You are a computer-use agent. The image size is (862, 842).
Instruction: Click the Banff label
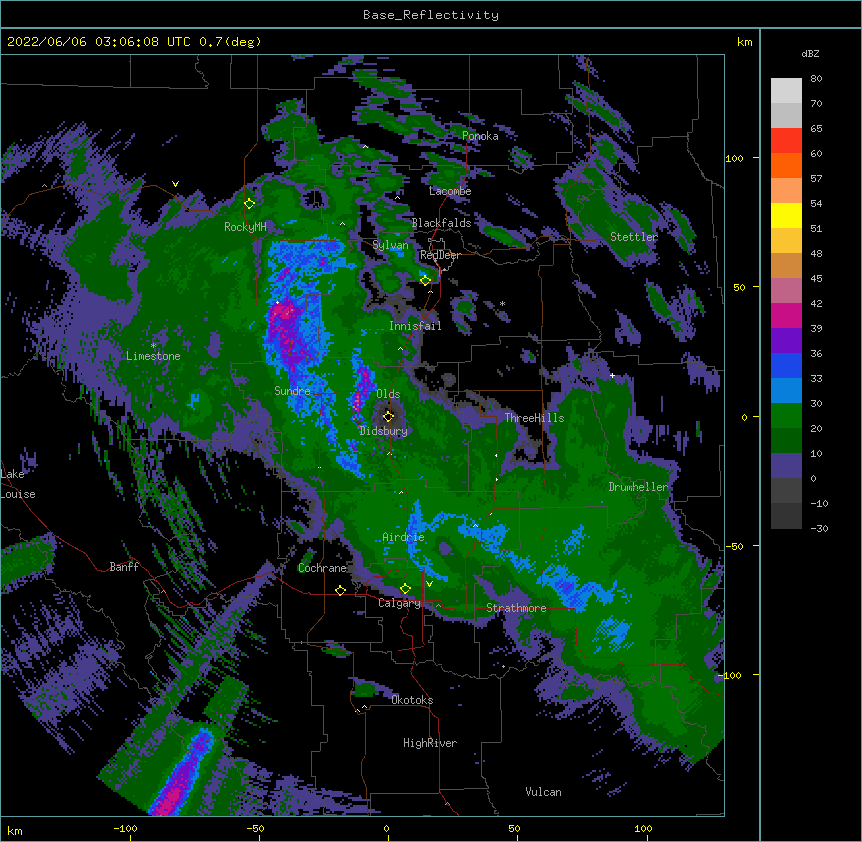[x=124, y=567]
